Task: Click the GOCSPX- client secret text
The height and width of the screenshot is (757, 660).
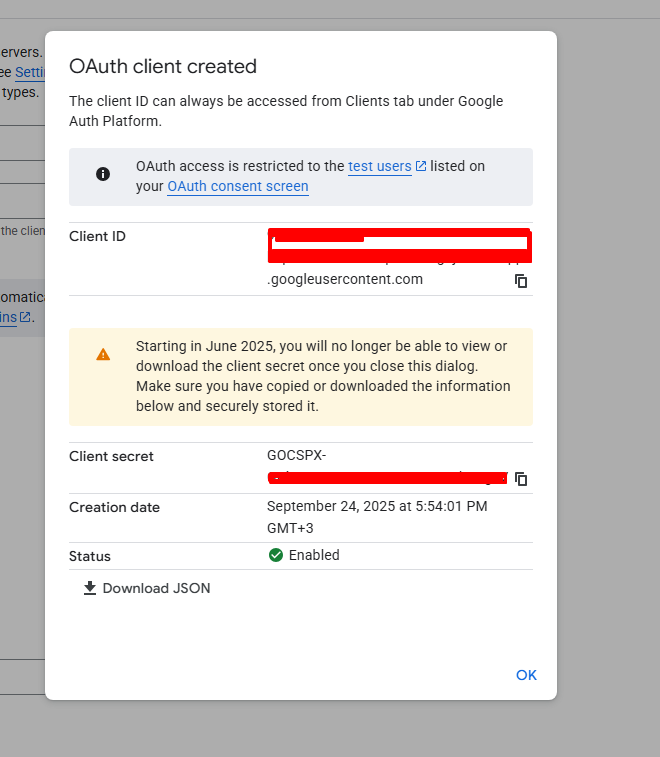Action: pos(296,455)
